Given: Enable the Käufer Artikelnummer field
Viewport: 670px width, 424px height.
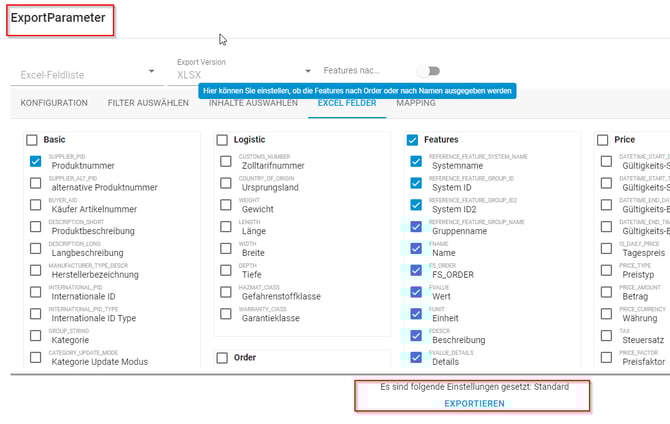Looking at the screenshot, I should pyautogui.click(x=36, y=205).
